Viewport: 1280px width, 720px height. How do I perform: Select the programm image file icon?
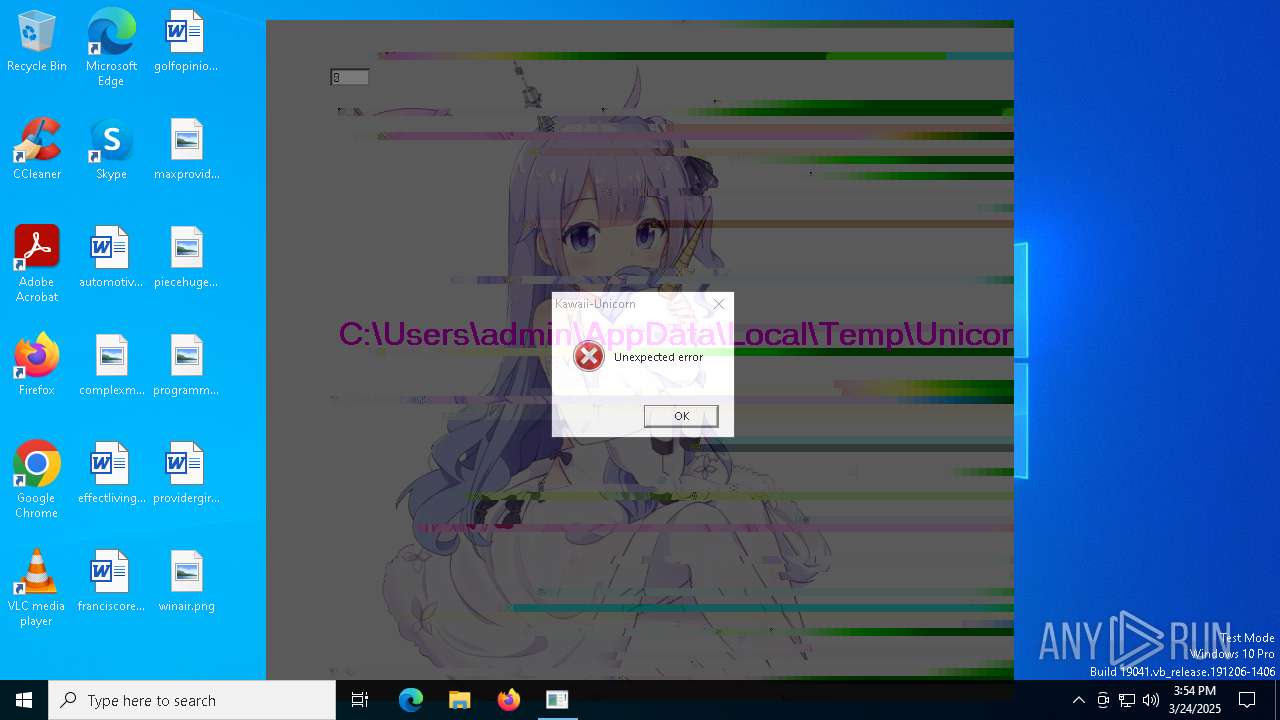(186, 366)
